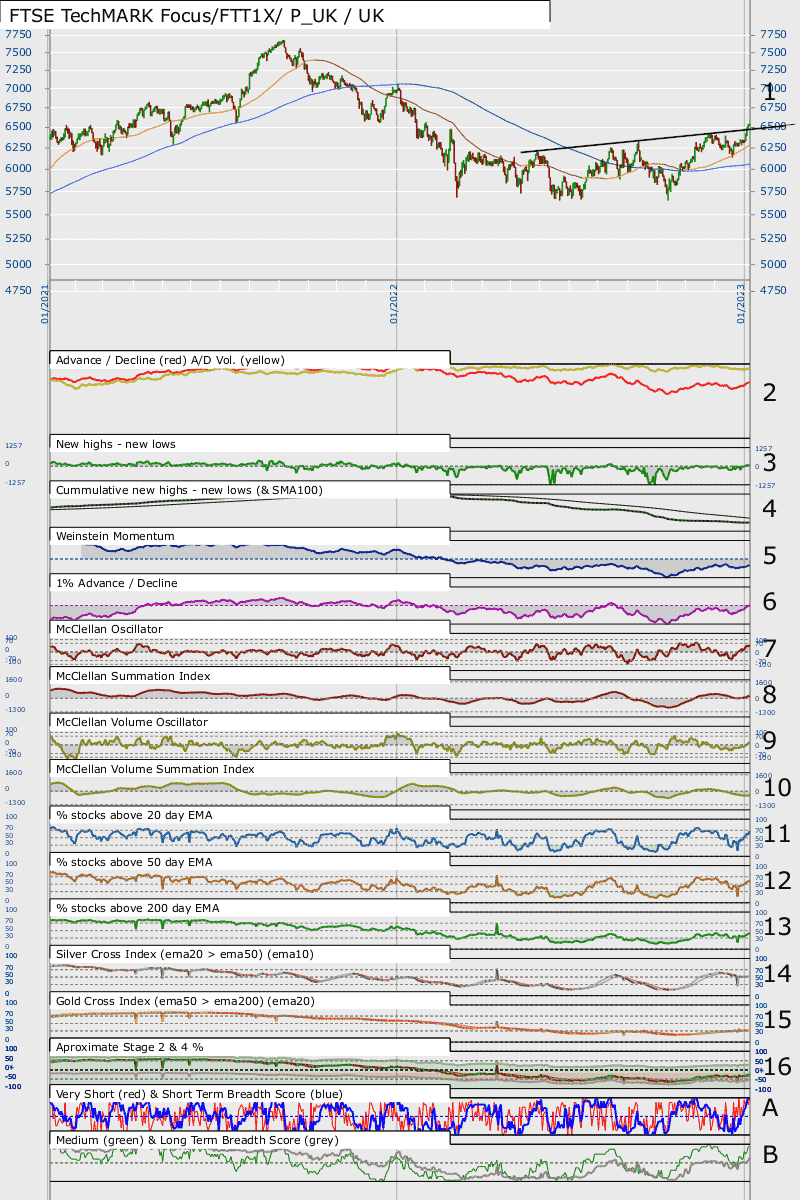The width and height of the screenshot is (800, 1200).
Task: Click the % stocks above 200 day EMA label
Action: (x=138, y=908)
